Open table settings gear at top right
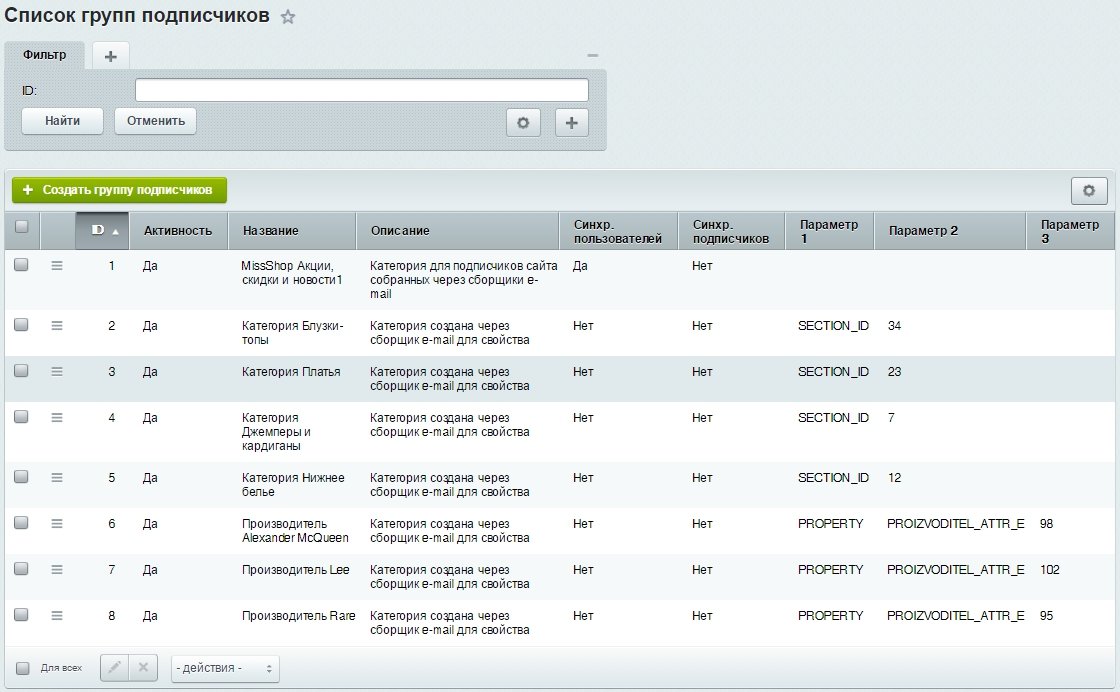 [1089, 191]
